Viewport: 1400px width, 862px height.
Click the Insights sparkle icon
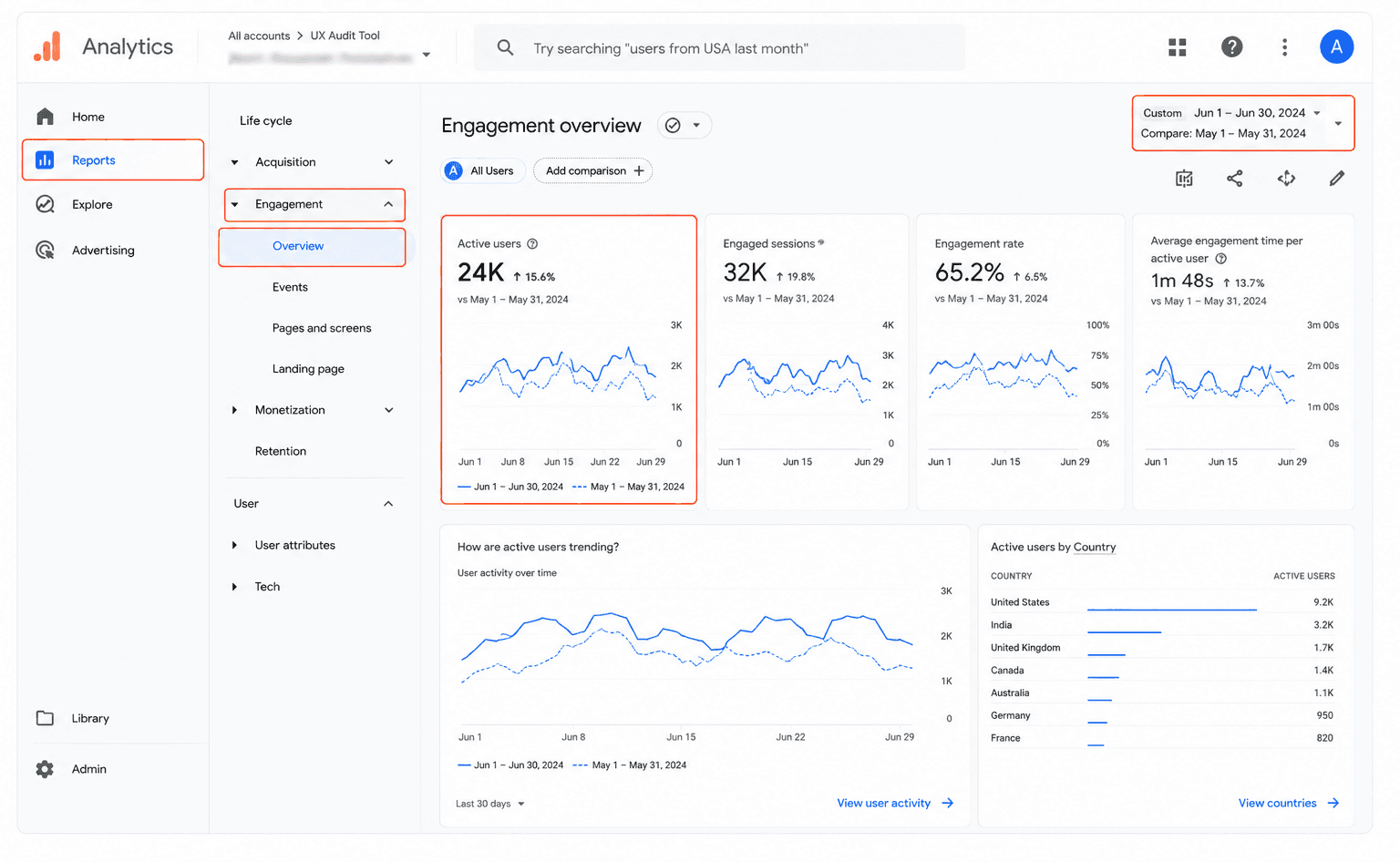pos(1286,179)
